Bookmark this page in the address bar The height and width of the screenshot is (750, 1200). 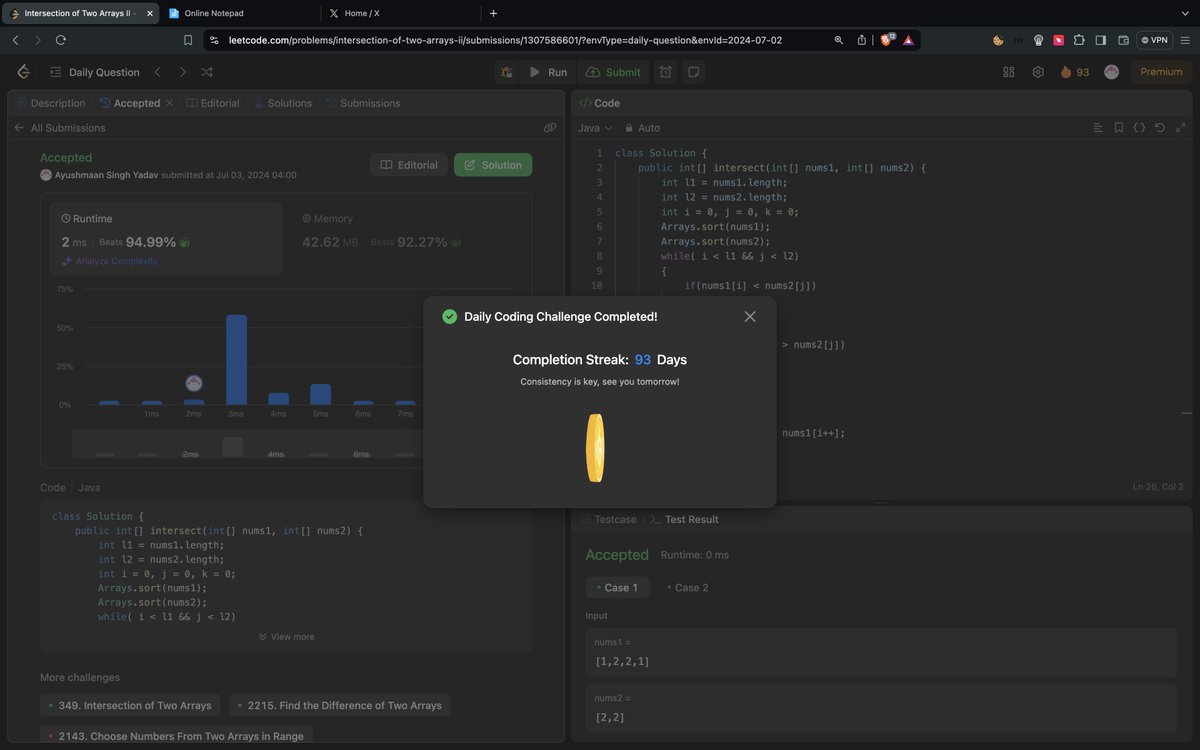(188, 40)
